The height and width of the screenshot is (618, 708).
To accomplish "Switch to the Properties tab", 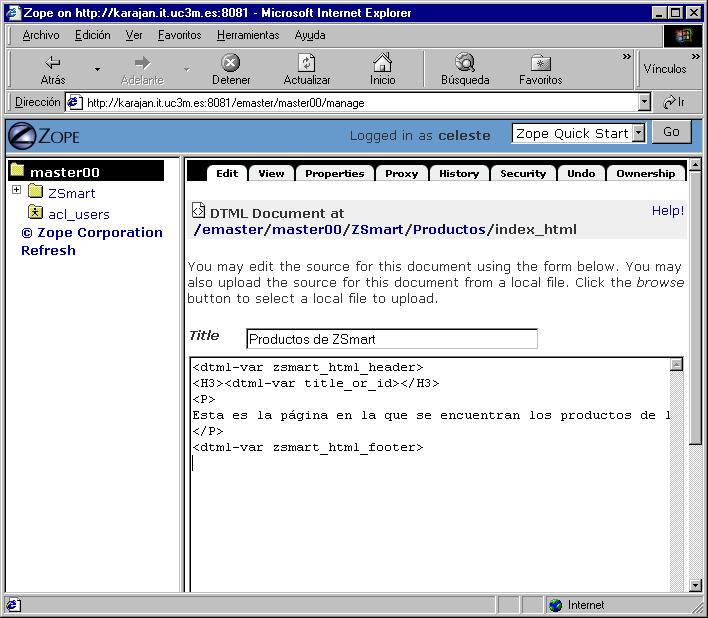I will 335,173.
